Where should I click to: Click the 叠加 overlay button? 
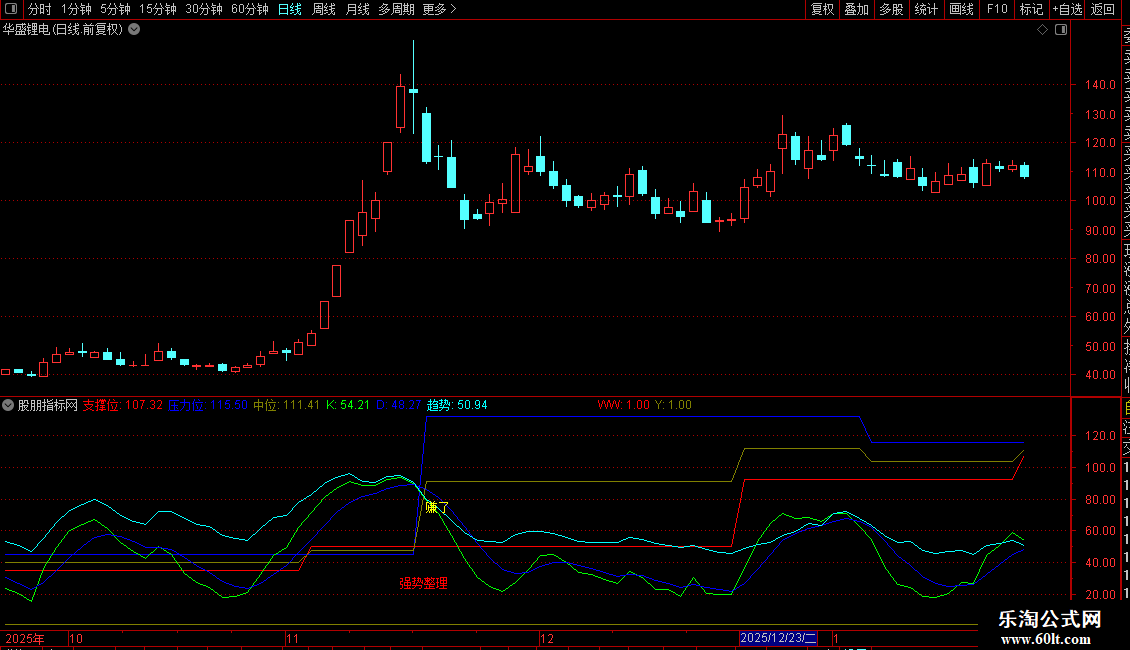pos(857,9)
